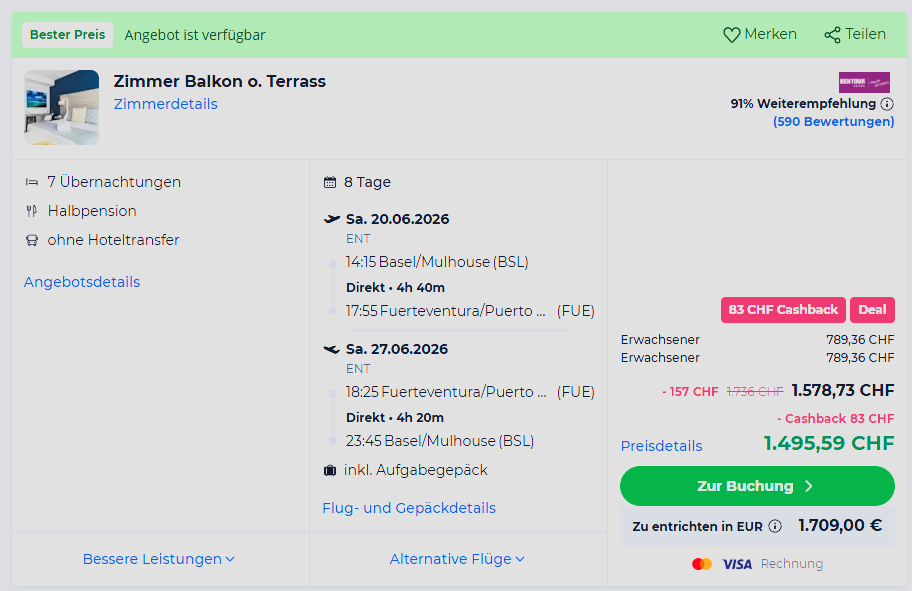
Task: Open Flug- und Gepäckdetails link
Action: 409,508
